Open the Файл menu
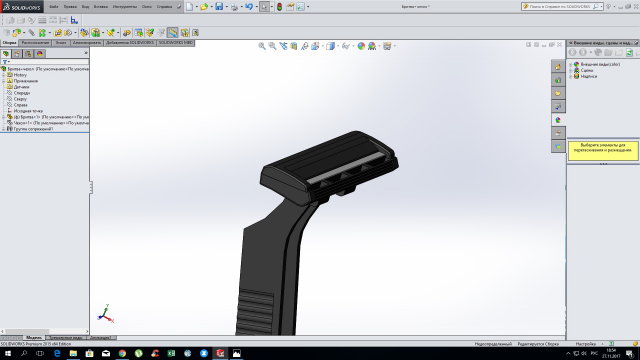 click(x=53, y=7)
